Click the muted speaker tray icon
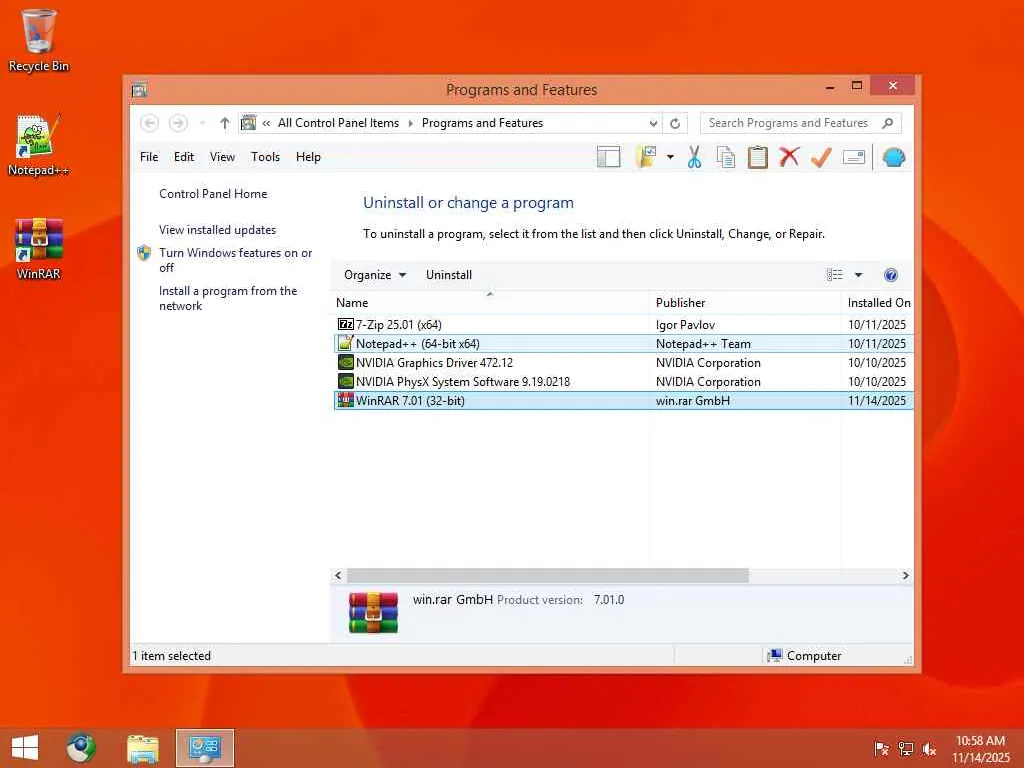This screenshot has width=1024, height=768. coord(929,748)
